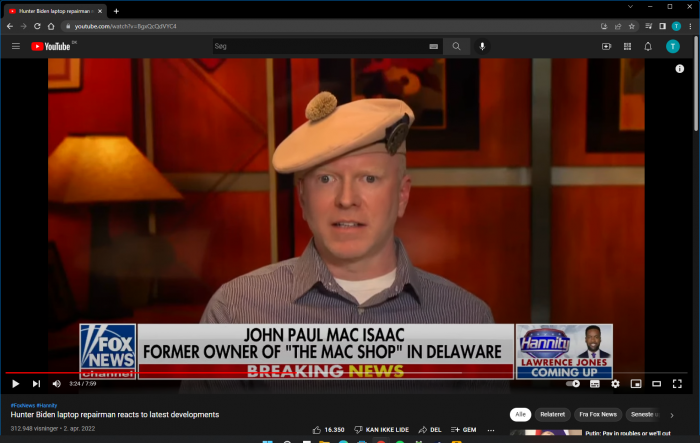Toggle subtitles in the video player
The width and height of the screenshot is (700, 443).
594,383
